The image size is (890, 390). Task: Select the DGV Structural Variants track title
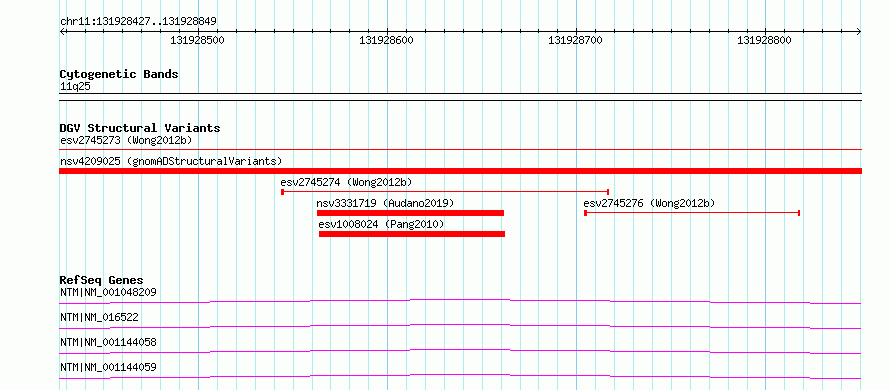click(140, 128)
